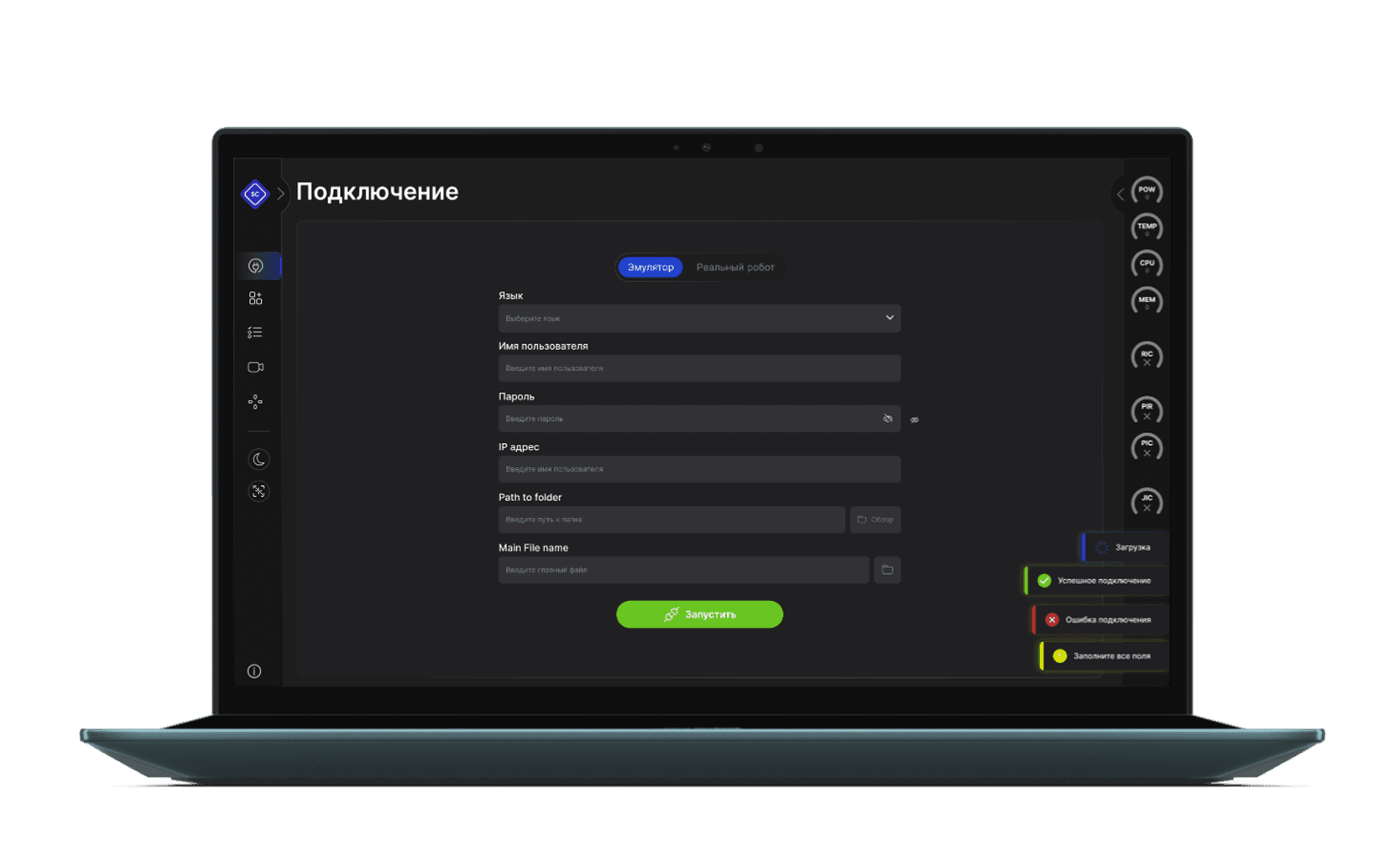1400x856 pixels.
Task: Click the add-widgets grid icon in sidebar
Action: click(255, 299)
